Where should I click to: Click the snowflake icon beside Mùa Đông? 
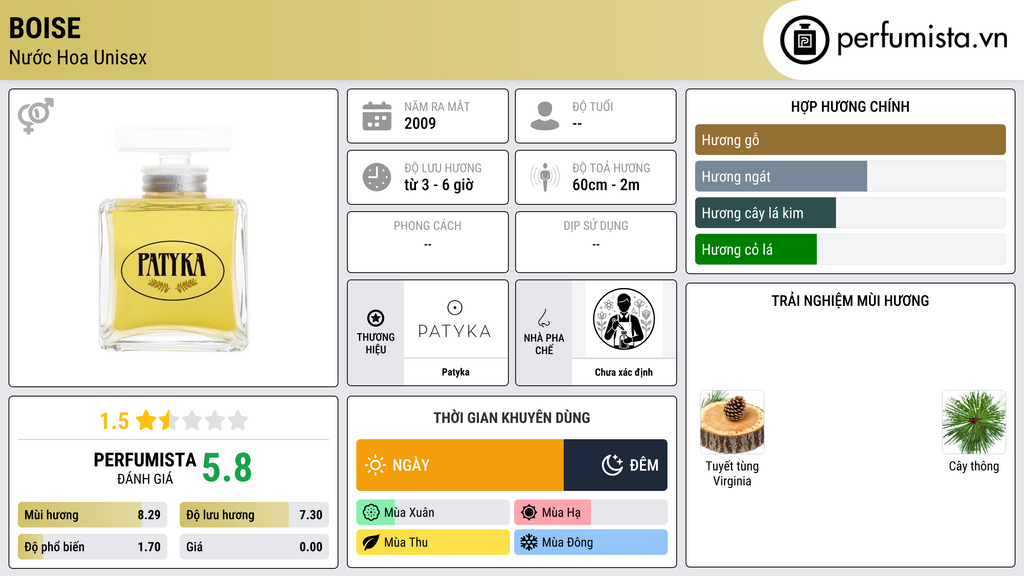coord(529,542)
